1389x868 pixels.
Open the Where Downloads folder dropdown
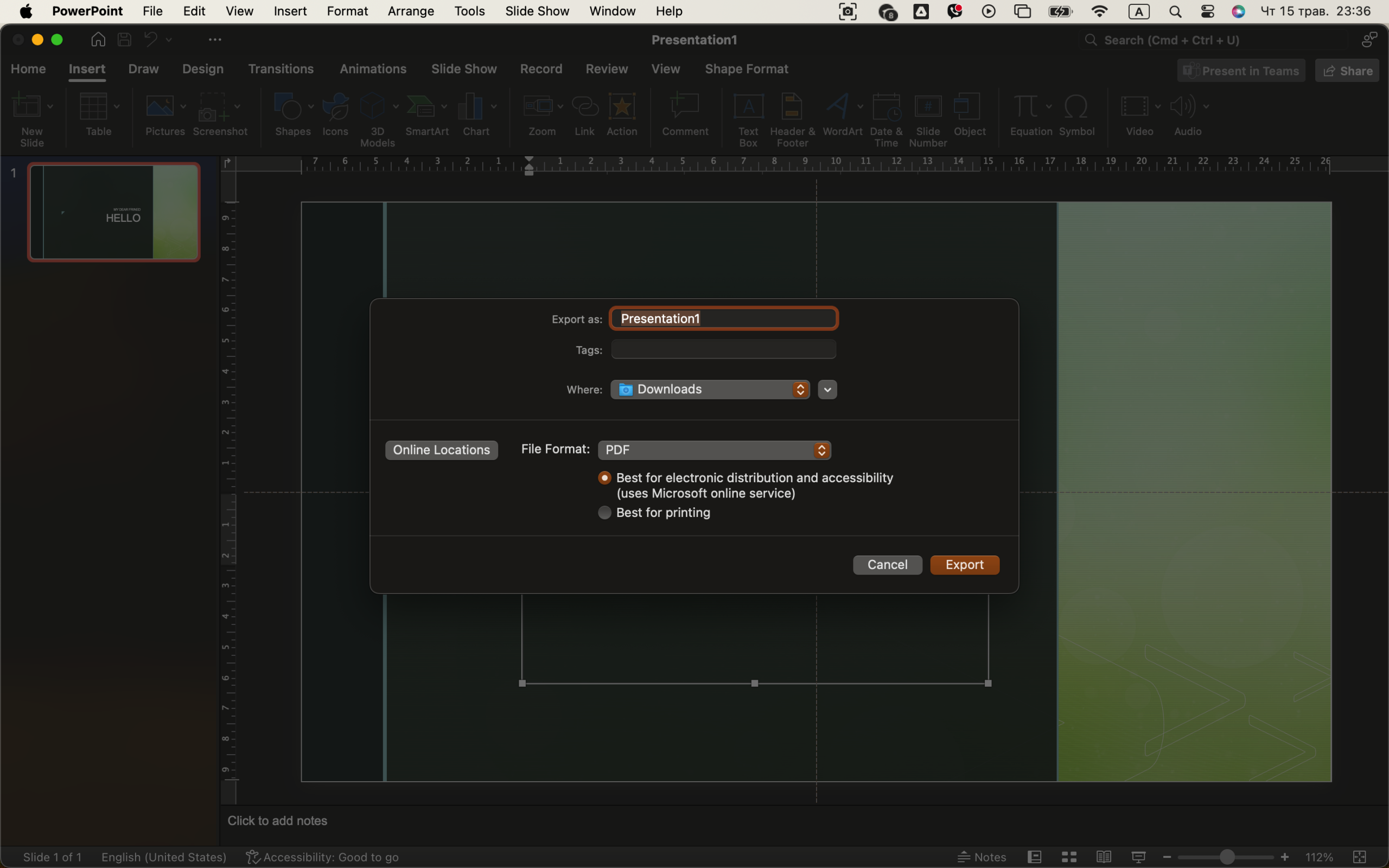pyautogui.click(x=710, y=389)
